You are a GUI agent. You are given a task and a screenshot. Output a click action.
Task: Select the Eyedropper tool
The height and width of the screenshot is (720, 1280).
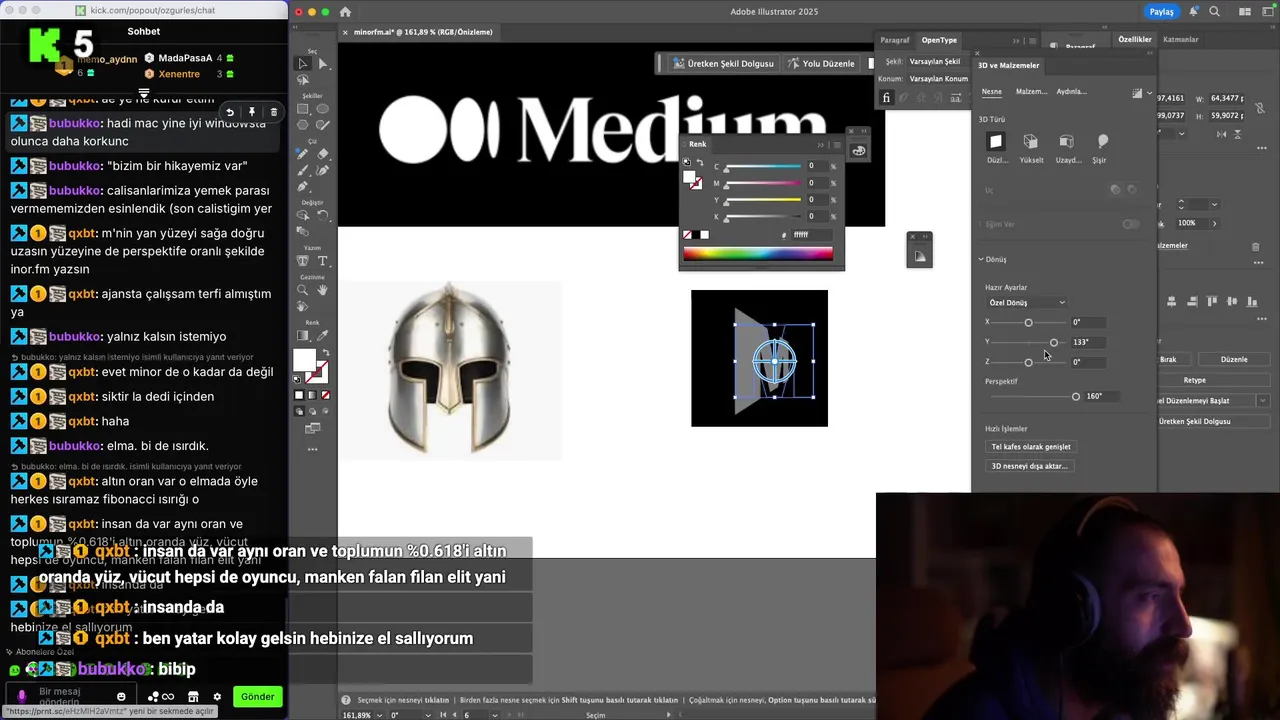[x=322, y=336]
